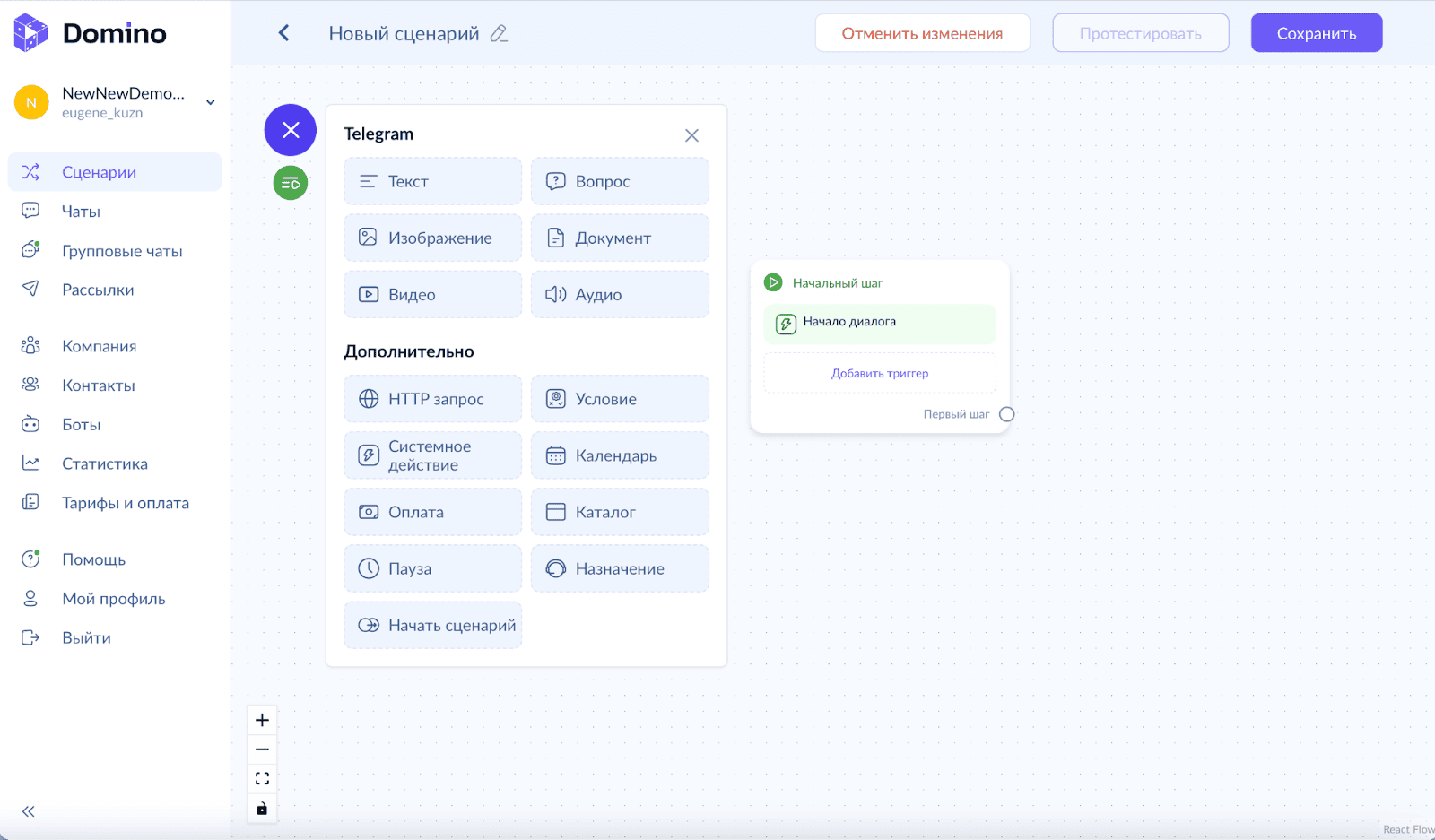Image resolution: width=1435 pixels, height=840 pixels.
Task: Click the green list round button
Action: pos(291,183)
